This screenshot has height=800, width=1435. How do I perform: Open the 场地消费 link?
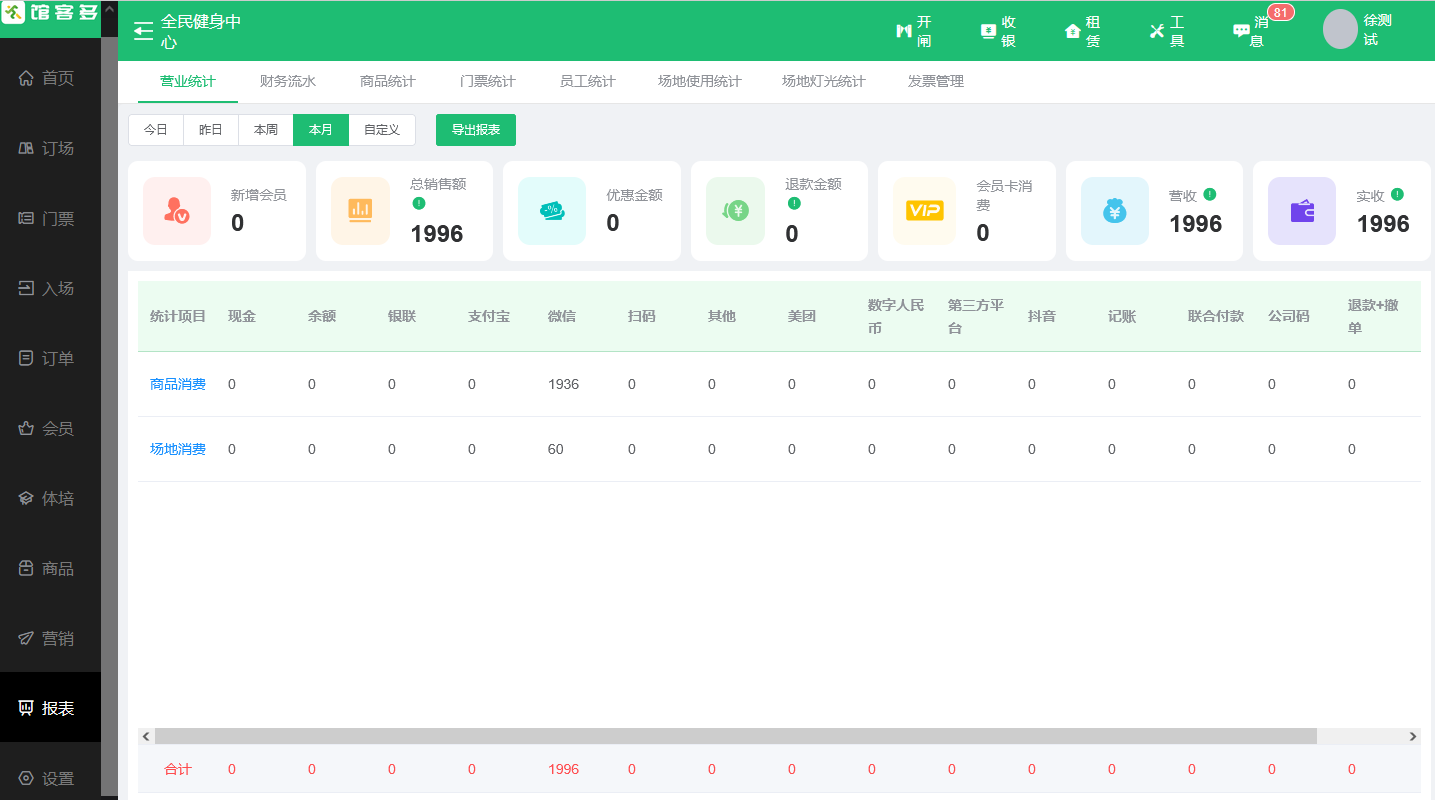click(178, 449)
